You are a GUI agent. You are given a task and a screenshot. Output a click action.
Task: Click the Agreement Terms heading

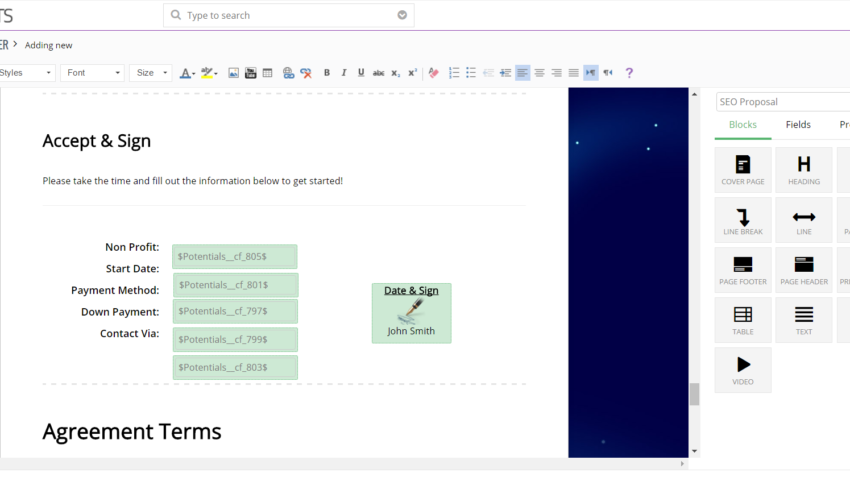(x=132, y=432)
